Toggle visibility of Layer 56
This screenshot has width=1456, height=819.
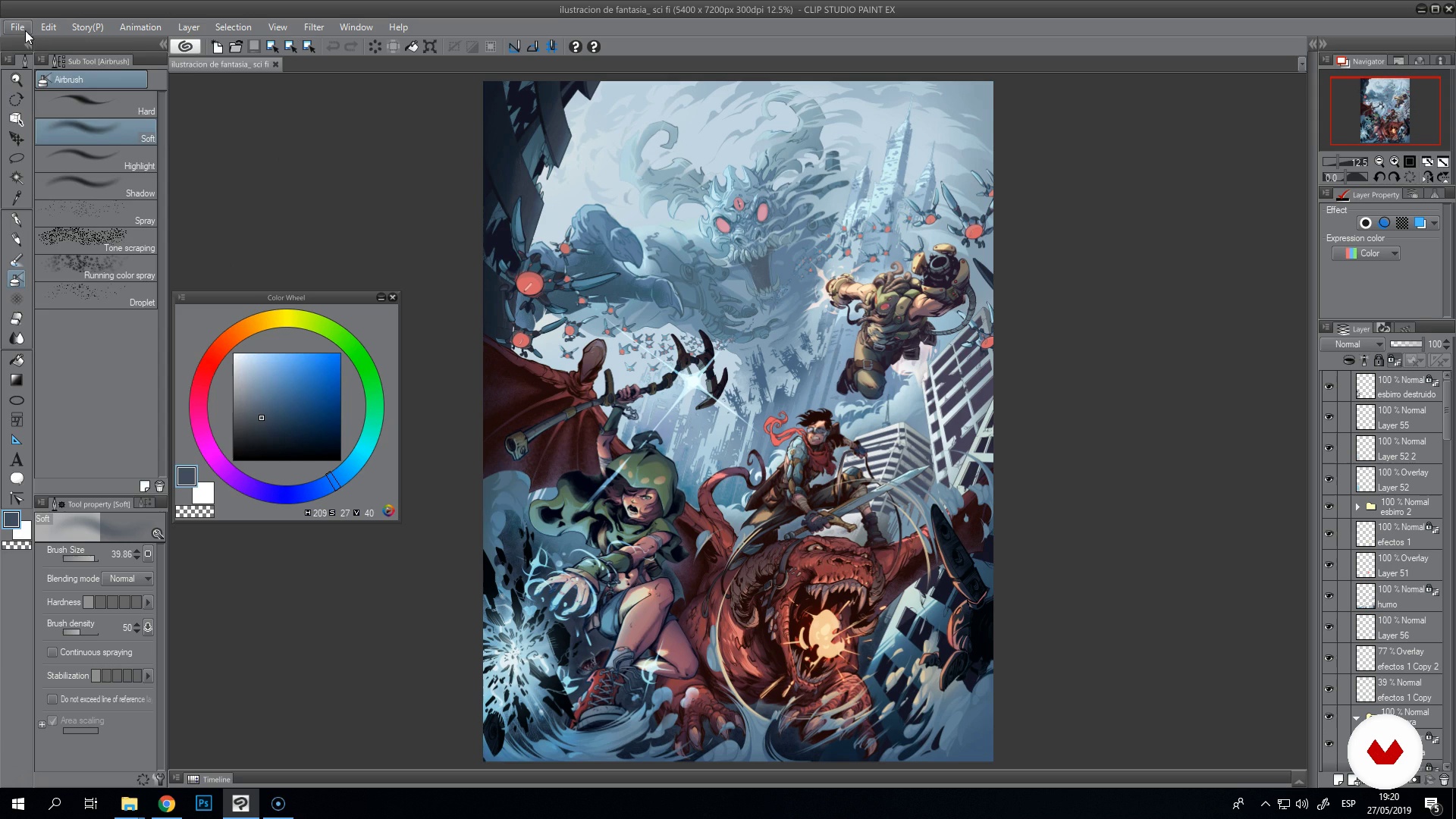1329,627
